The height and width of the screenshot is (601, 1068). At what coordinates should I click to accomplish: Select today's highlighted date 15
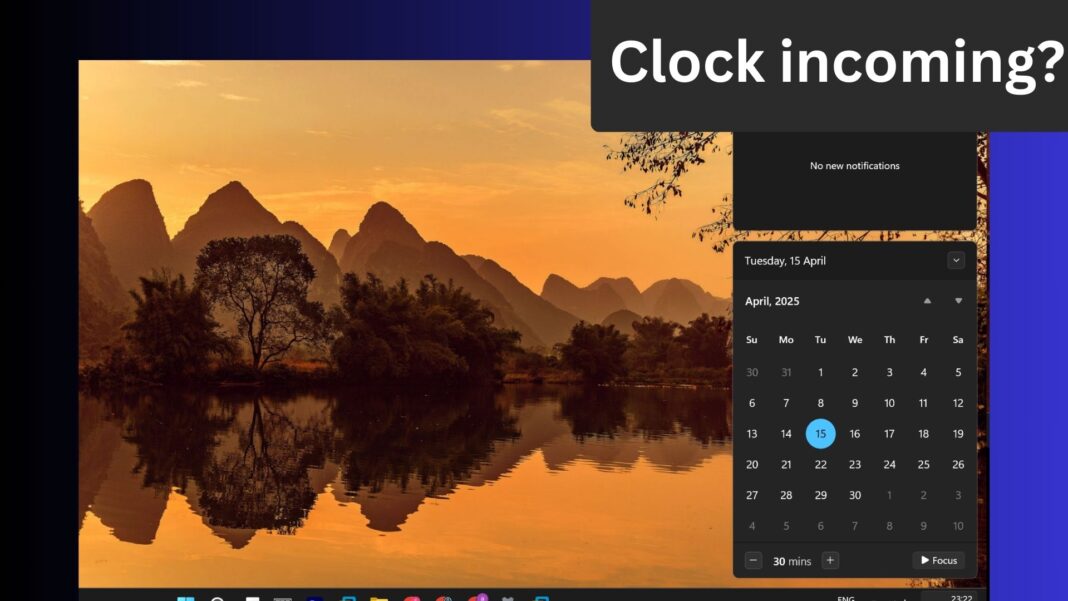click(x=820, y=434)
